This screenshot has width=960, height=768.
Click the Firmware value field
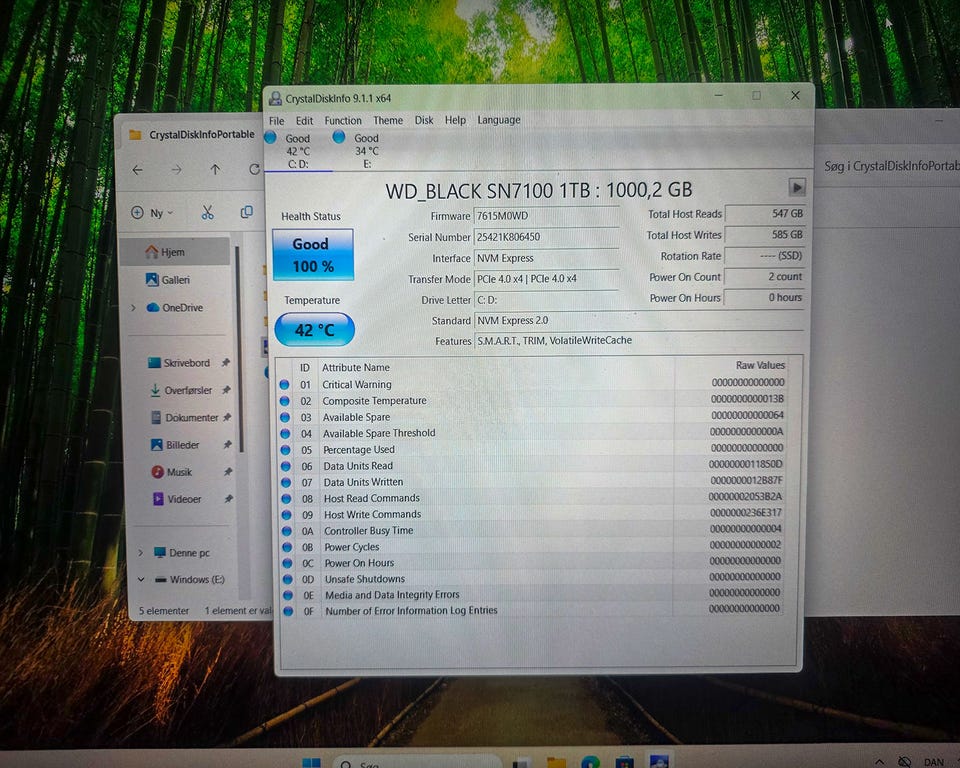click(x=546, y=216)
